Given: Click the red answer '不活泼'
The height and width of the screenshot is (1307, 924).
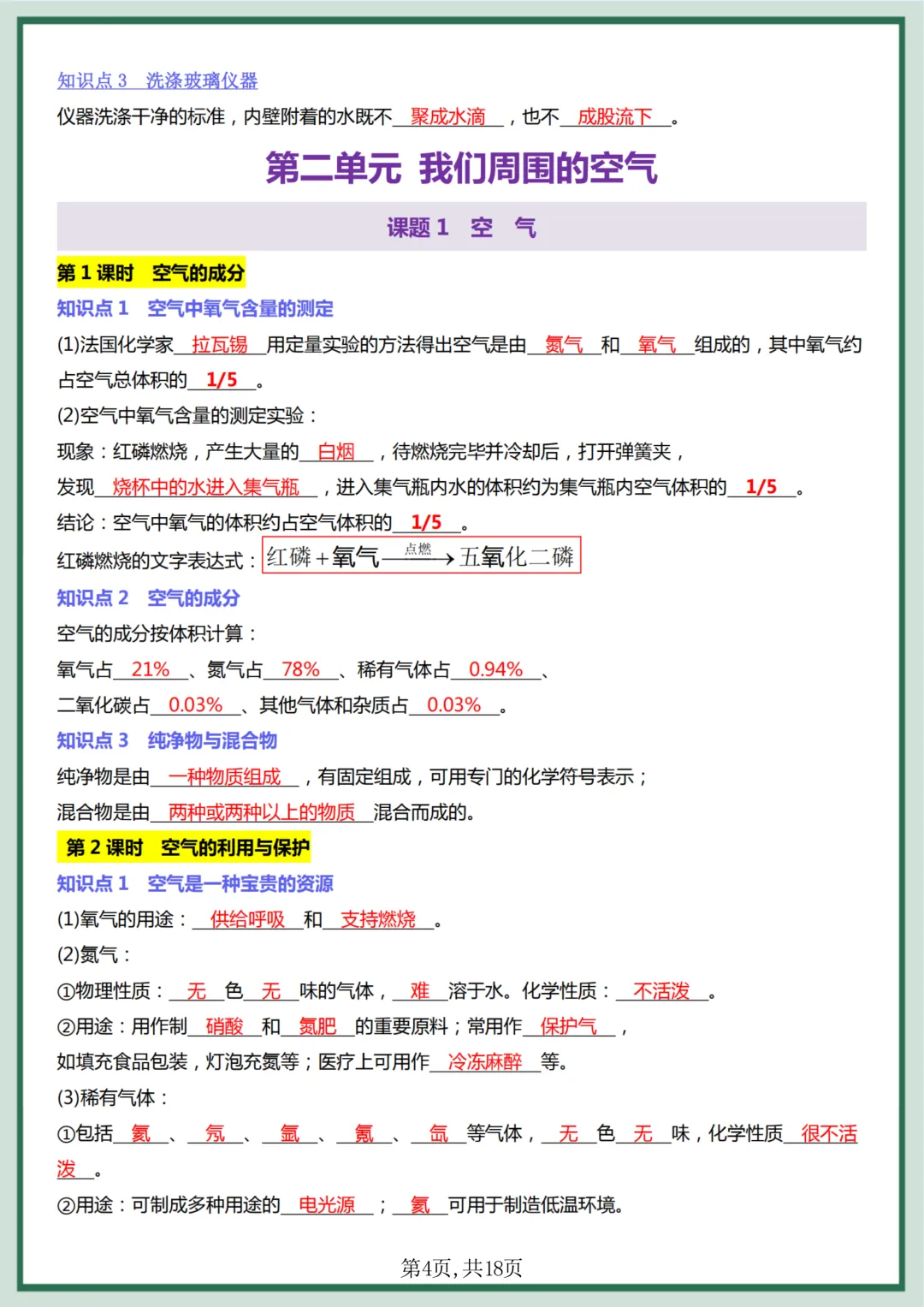Looking at the screenshot, I should click(x=662, y=991).
